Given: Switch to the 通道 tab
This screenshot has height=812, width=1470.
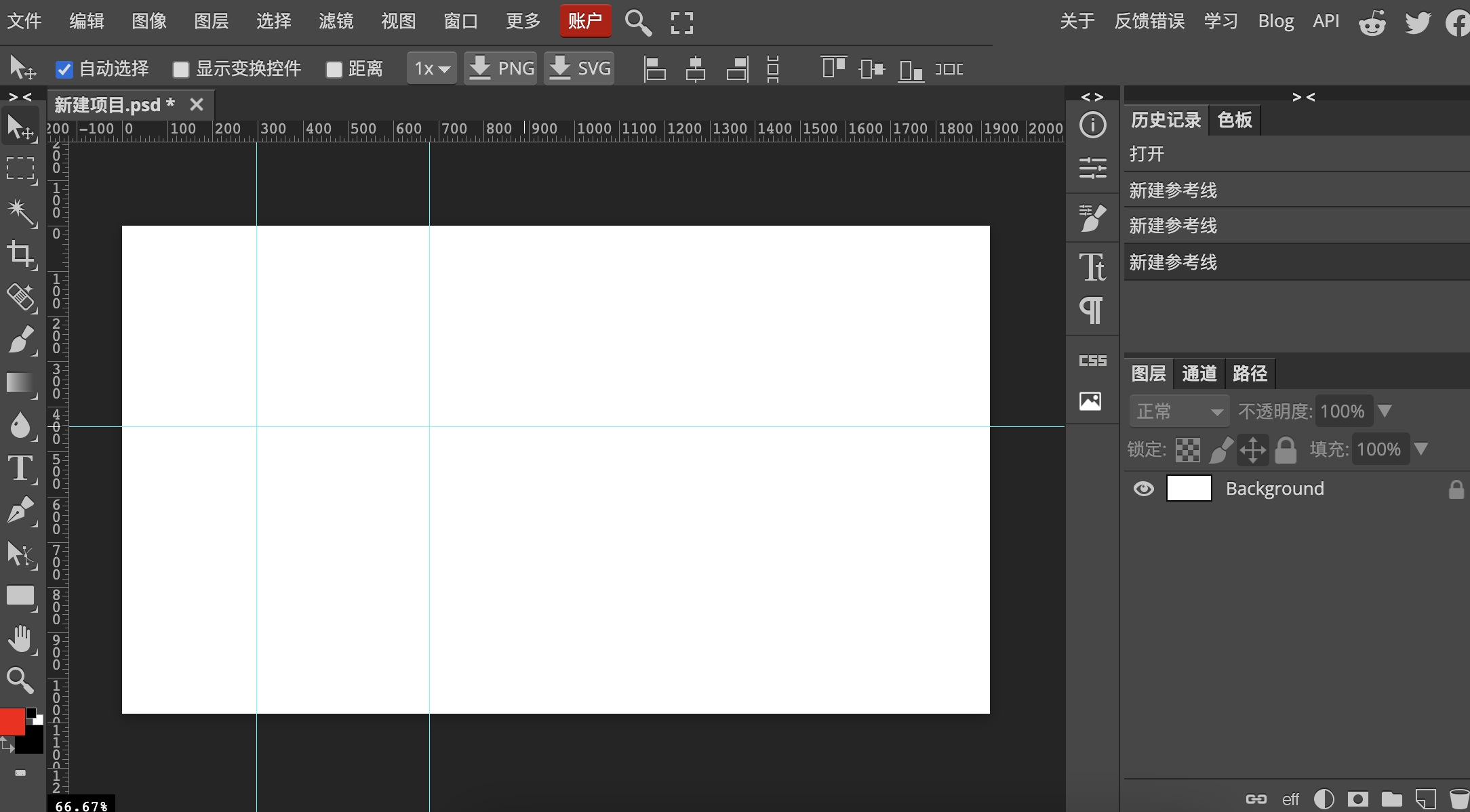Looking at the screenshot, I should coord(1199,373).
